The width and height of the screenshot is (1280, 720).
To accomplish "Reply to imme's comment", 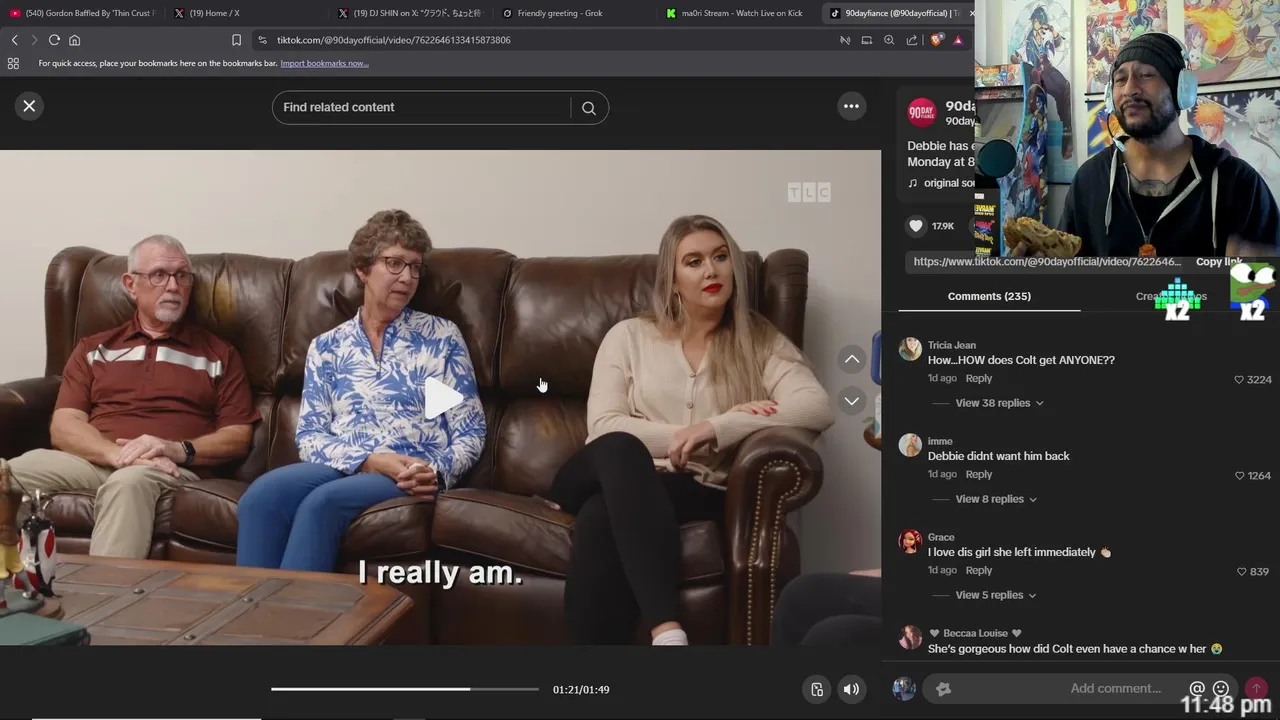I will click(x=978, y=474).
